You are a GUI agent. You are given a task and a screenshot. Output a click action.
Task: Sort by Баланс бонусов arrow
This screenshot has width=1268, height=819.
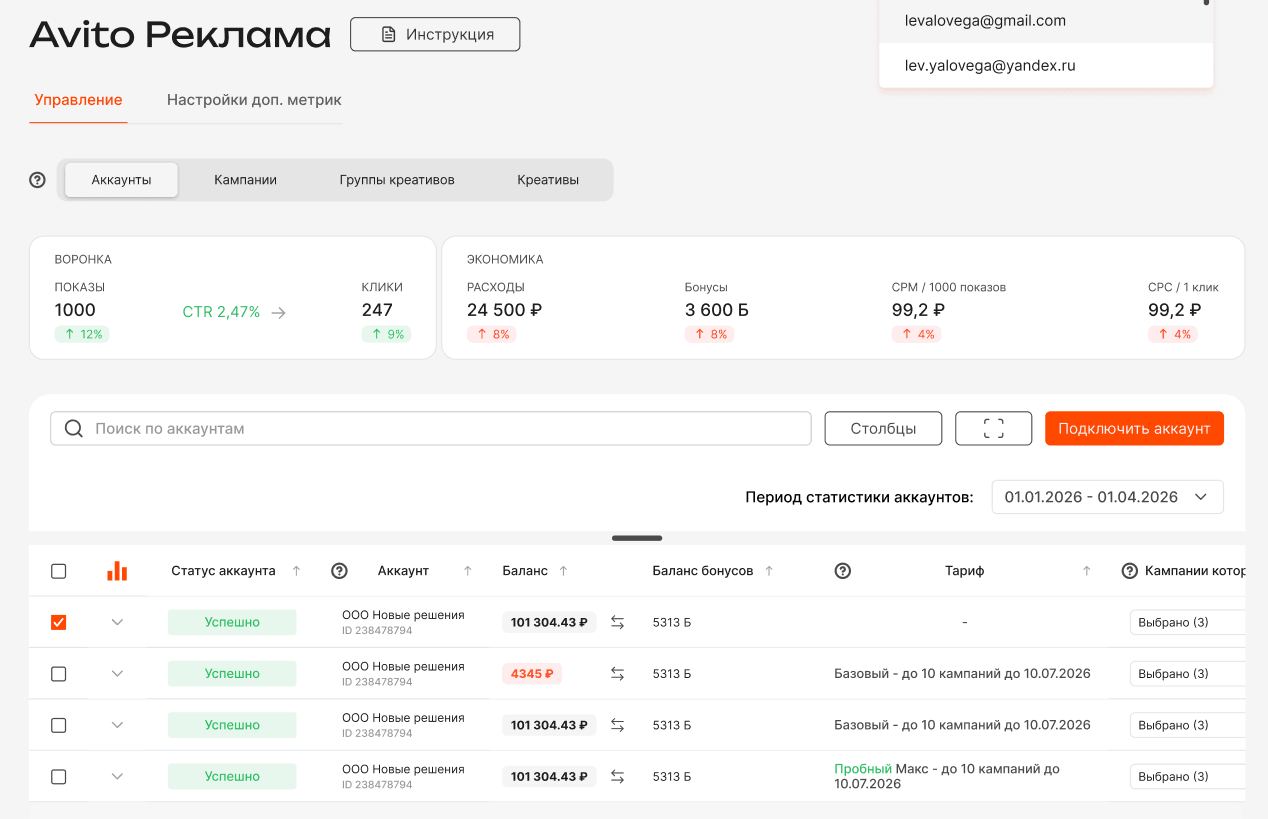769,571
